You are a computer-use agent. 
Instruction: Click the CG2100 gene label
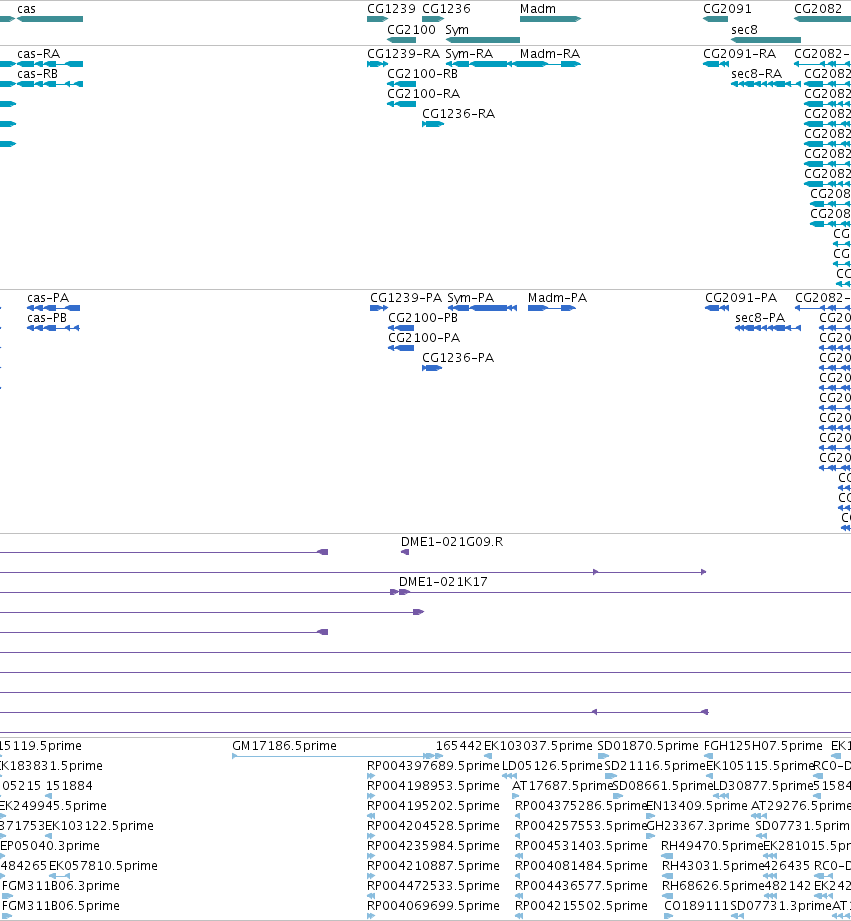point(411,30)
